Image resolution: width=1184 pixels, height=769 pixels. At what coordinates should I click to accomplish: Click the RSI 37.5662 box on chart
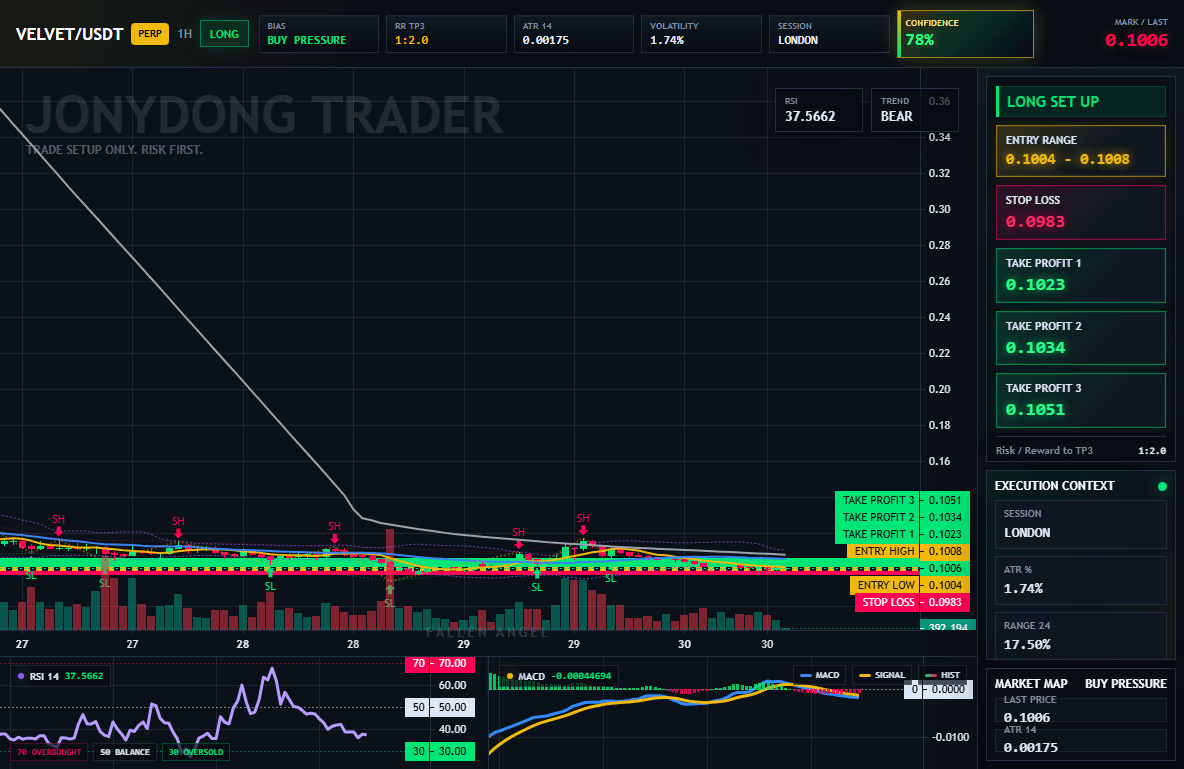pyautogui.click(x=819, y=110)
